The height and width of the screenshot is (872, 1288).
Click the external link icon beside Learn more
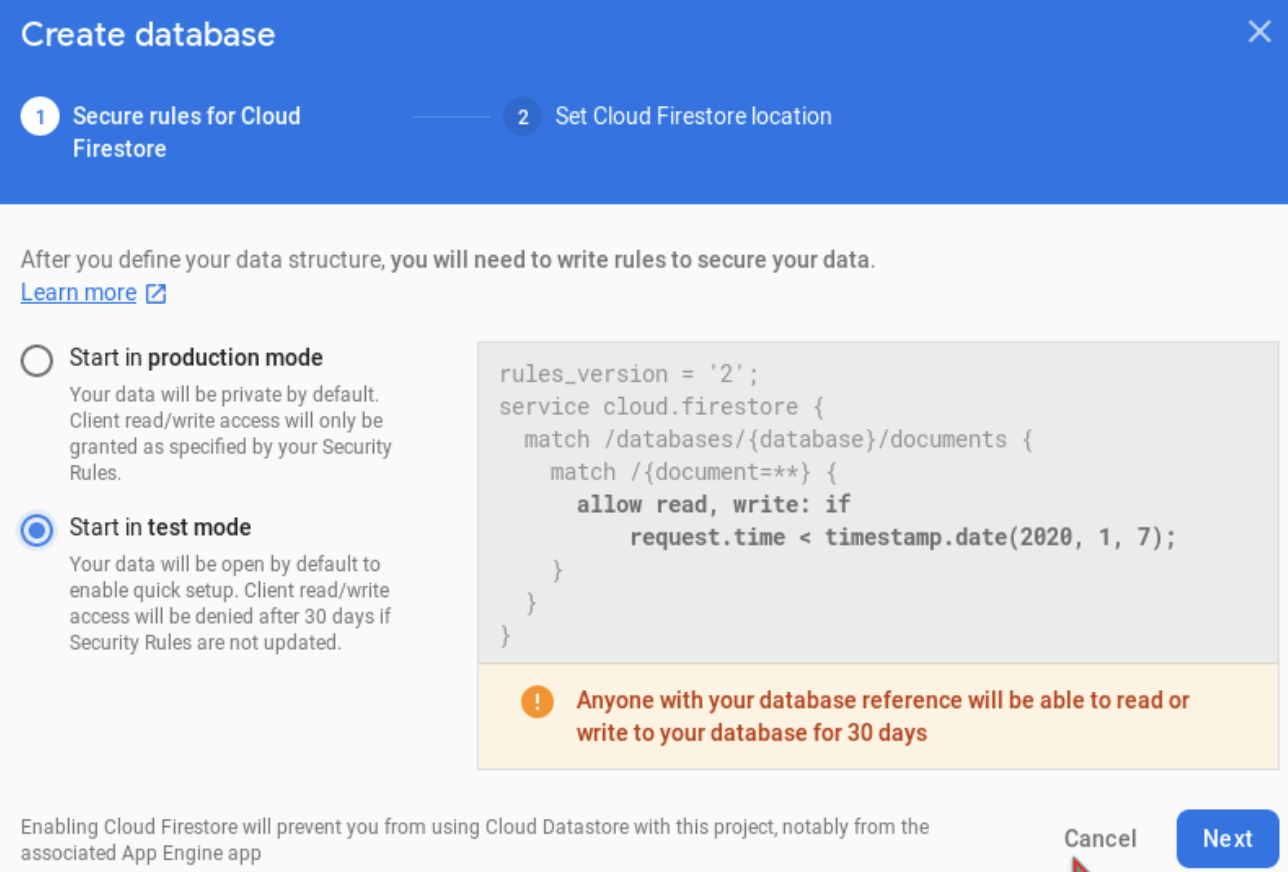(x=156, y=293)
